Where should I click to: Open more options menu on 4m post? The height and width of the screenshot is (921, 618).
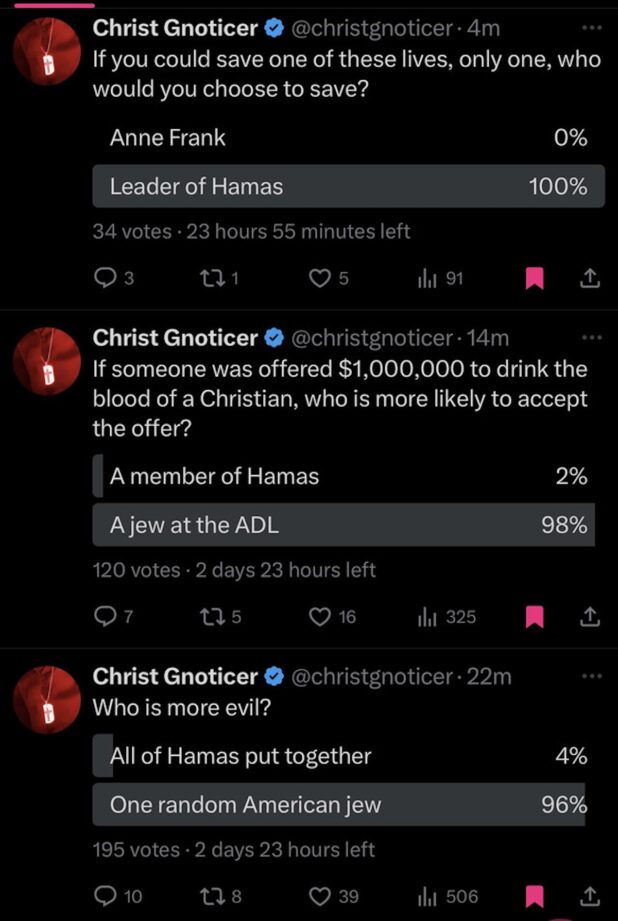point(593,28)
